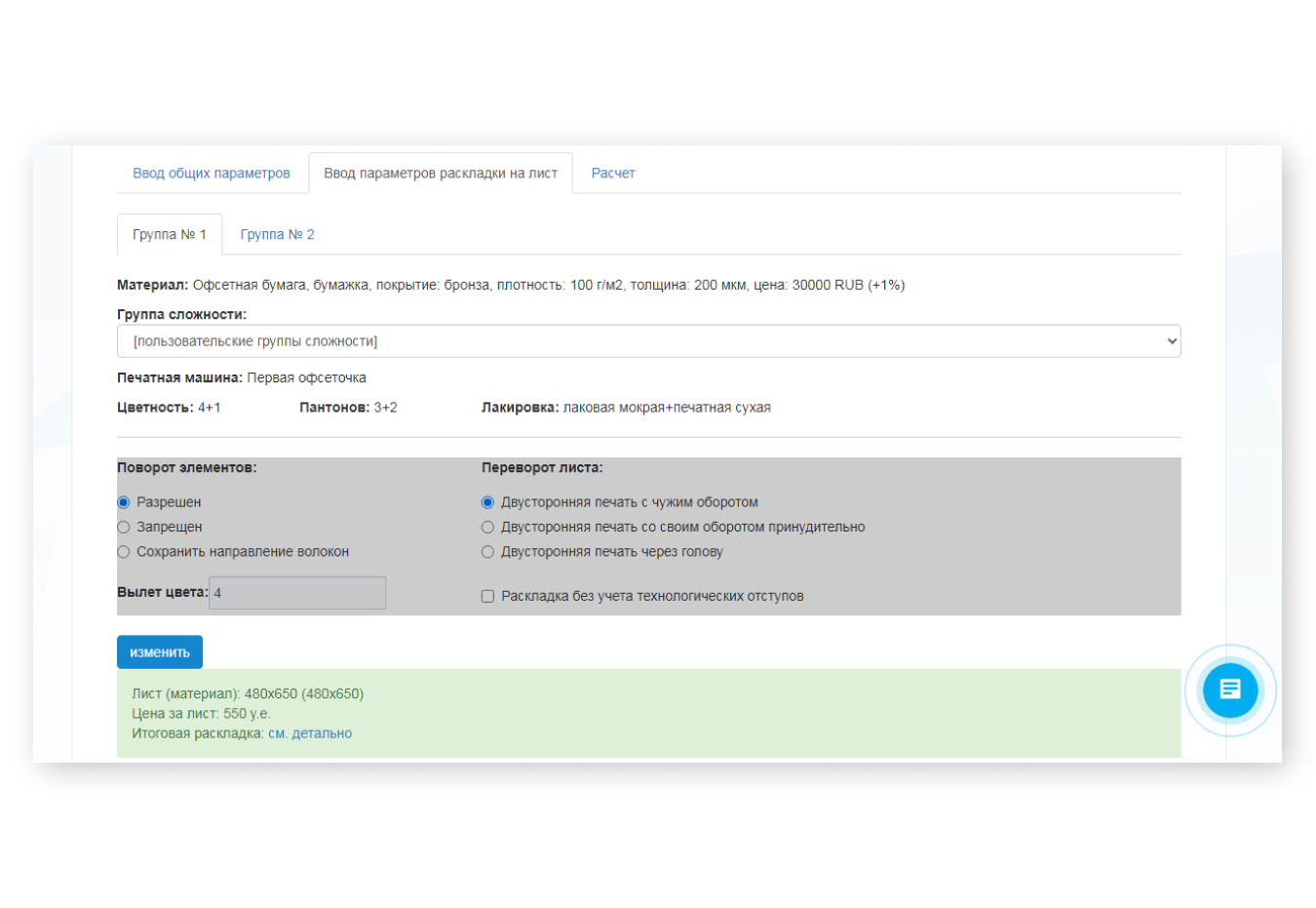The width and height of the screenshot is (1316, 908).
Task: Open the chat widget icon
Action: [1230, 690]
